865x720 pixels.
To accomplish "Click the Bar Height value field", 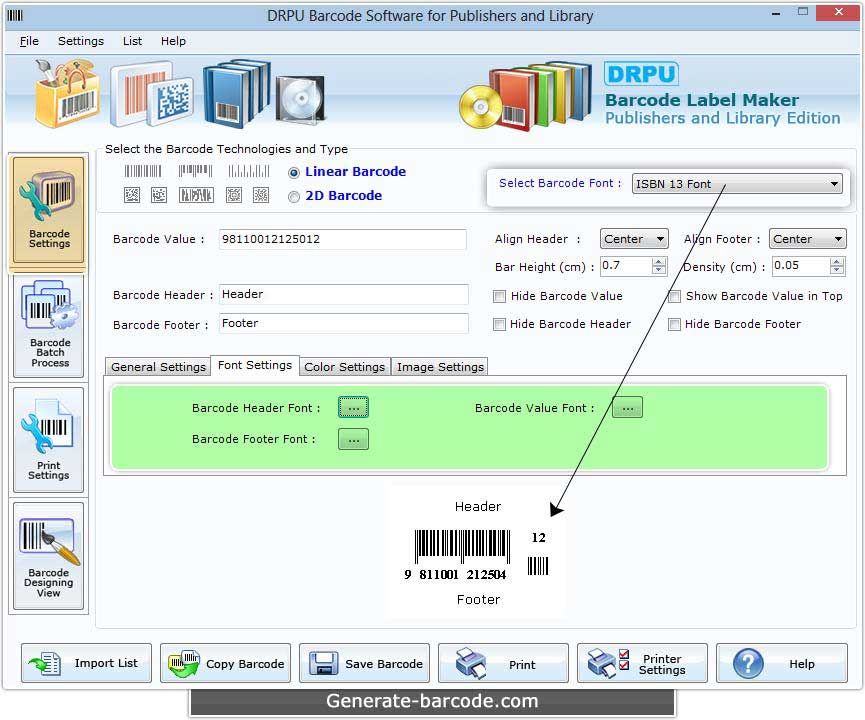I will coord(626,266).
